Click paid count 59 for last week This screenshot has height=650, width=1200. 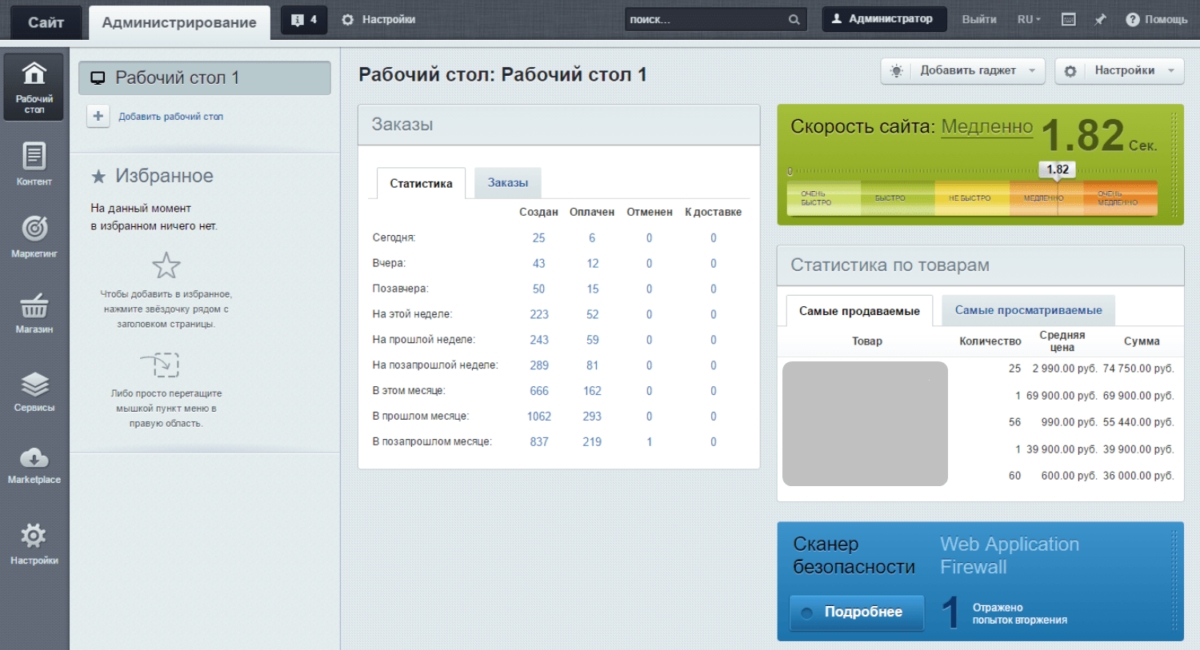coord(592,340)
